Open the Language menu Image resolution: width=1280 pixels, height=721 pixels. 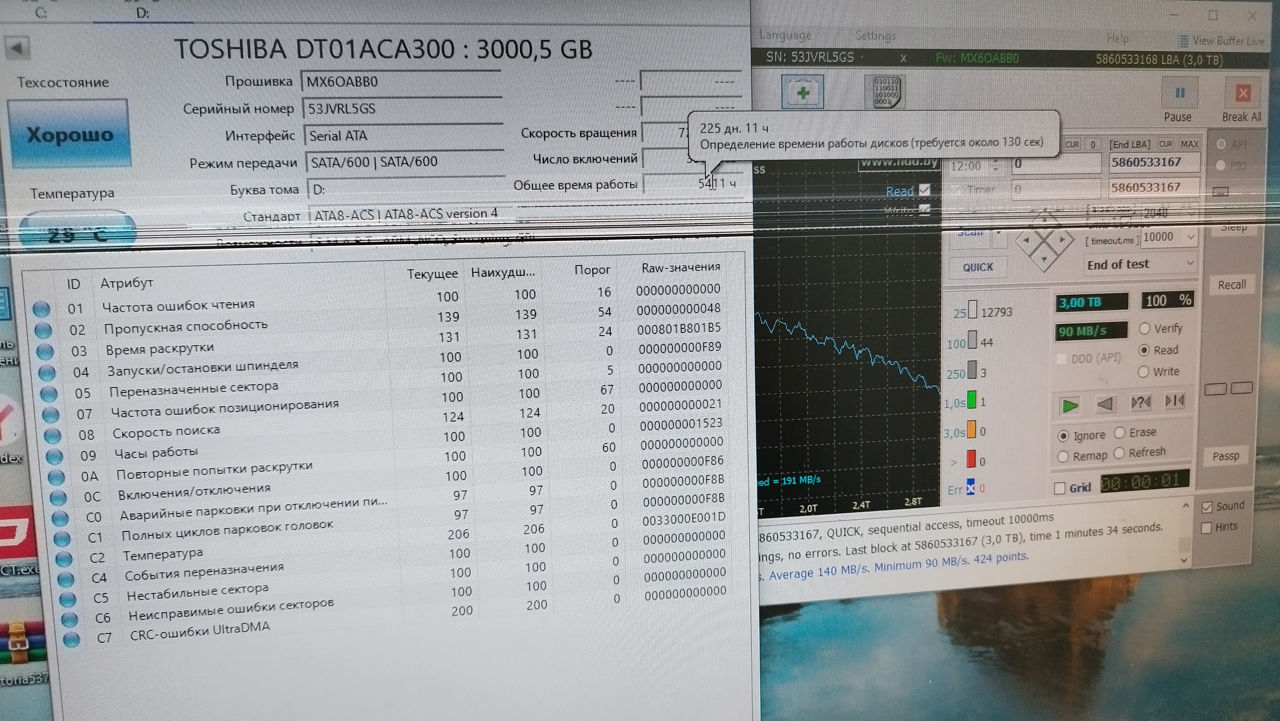pyautogui.click(x=785, y=36)
